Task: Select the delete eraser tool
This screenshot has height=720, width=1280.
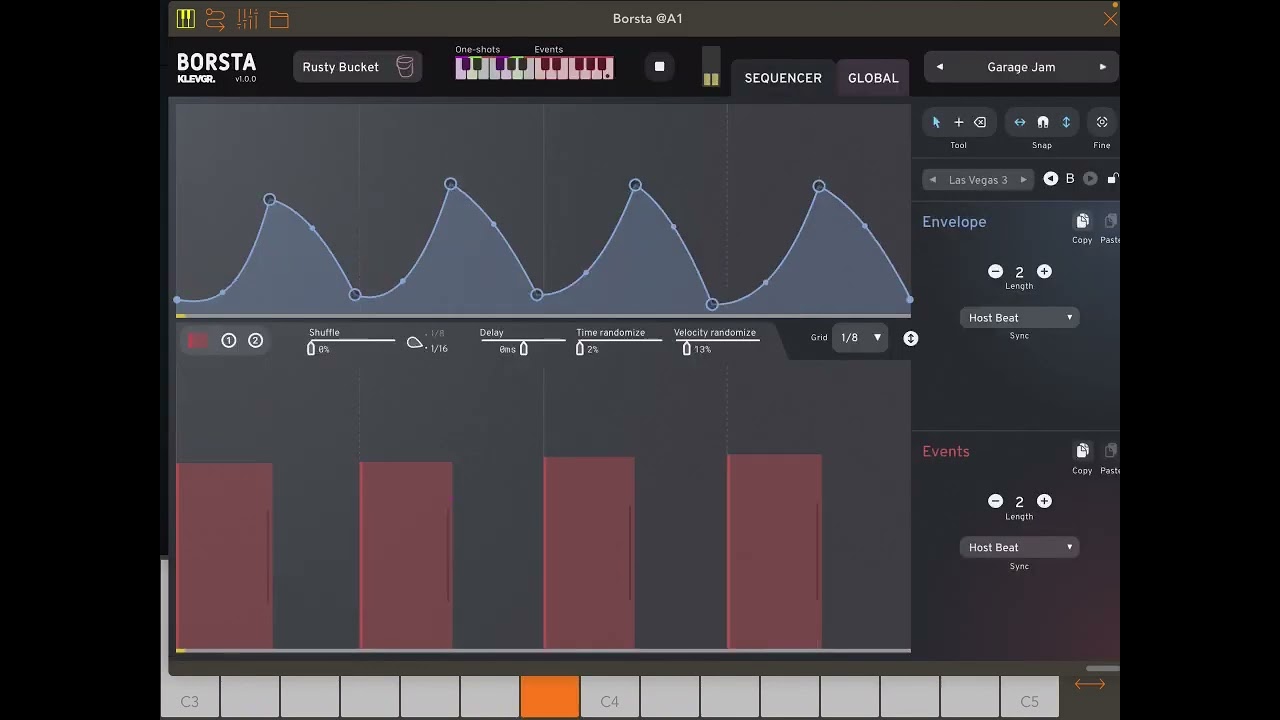Action: [980, 122]
